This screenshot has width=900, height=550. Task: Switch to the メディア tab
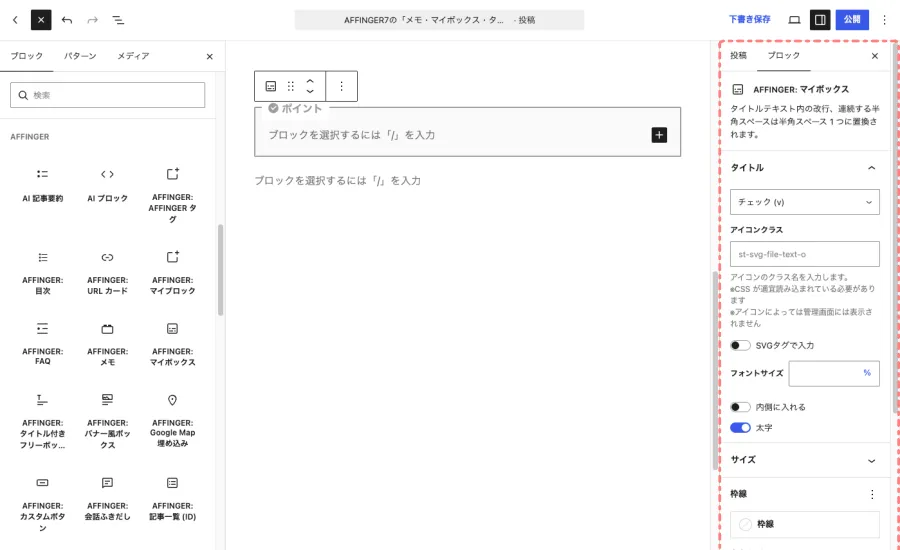click(133, 56)
